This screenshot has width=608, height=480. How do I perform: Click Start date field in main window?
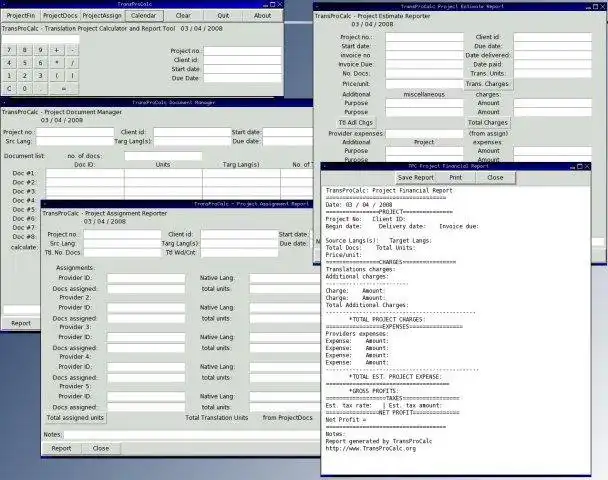[x=242, y=69]
